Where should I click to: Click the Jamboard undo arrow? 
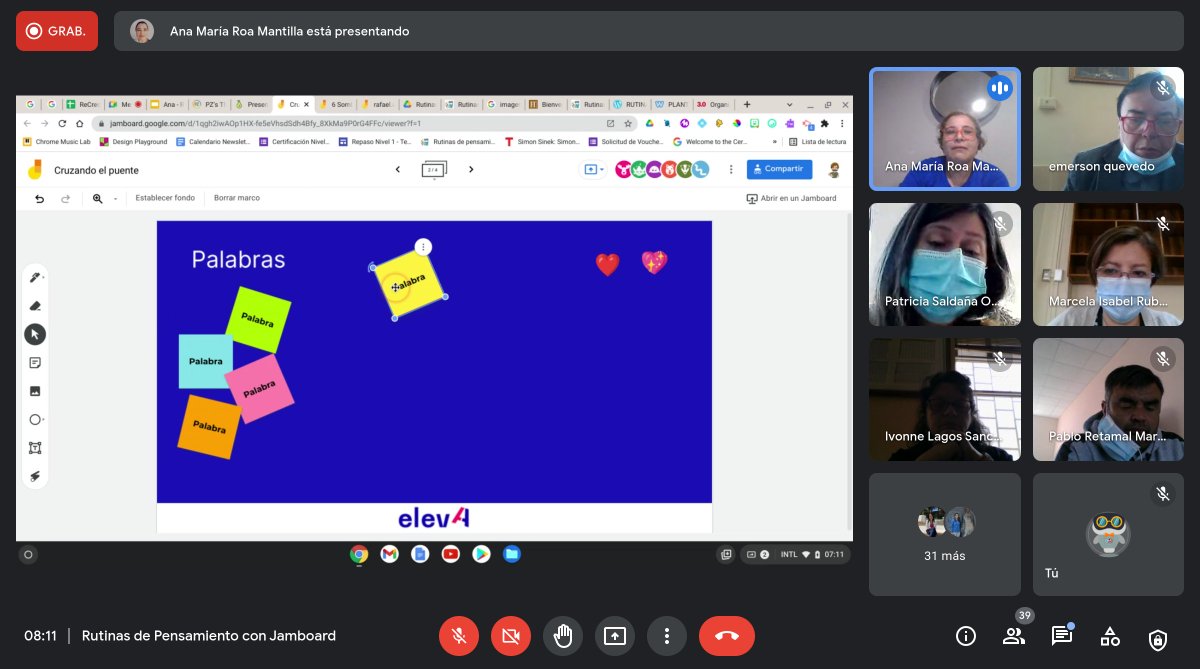[x=39, y=199]
